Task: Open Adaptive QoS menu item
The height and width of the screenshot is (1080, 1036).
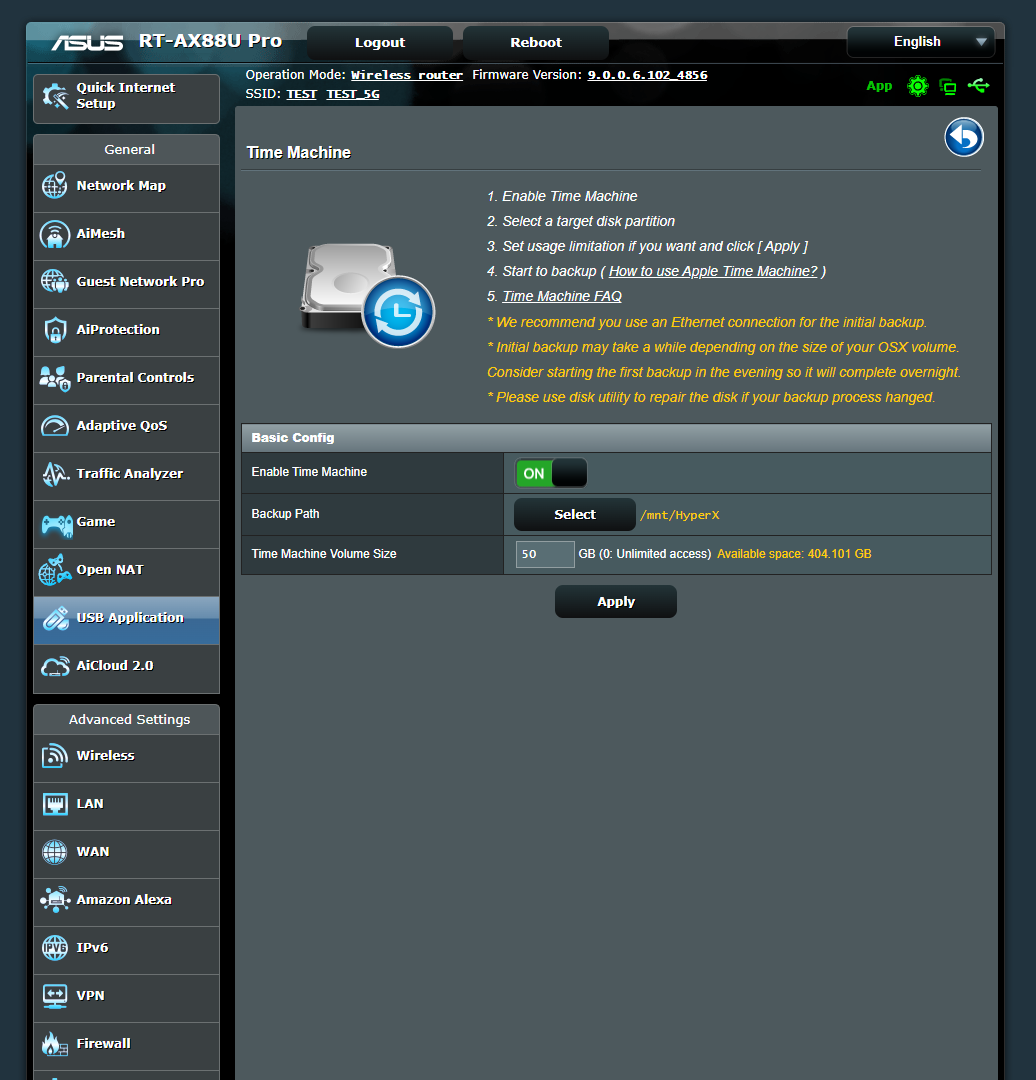Action: point(127,426)
